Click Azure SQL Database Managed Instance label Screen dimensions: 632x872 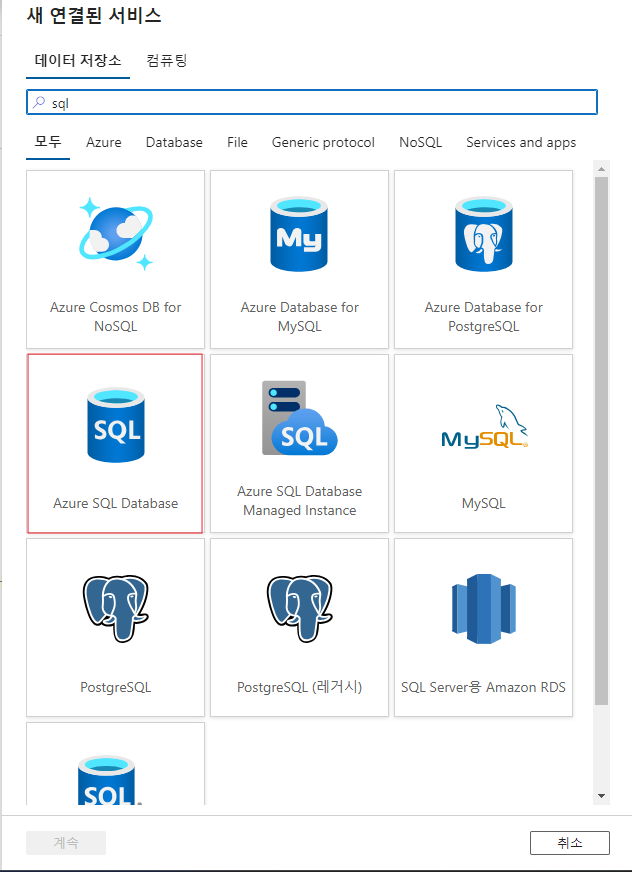299,501
